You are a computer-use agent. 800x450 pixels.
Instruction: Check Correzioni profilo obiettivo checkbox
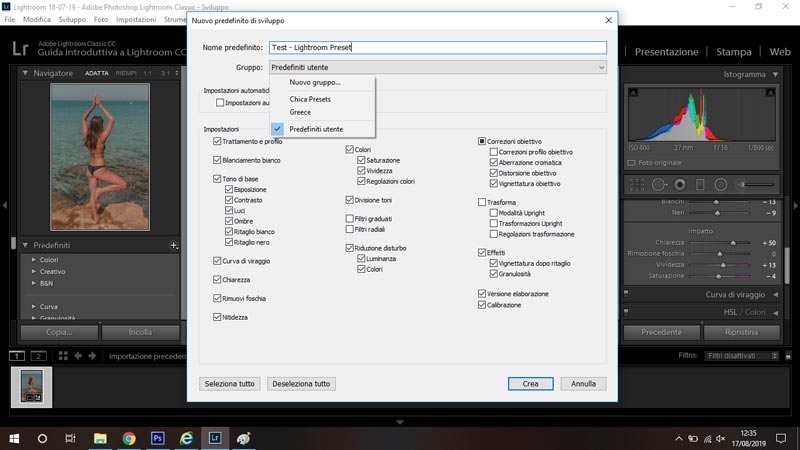click(x=493, y=152)
